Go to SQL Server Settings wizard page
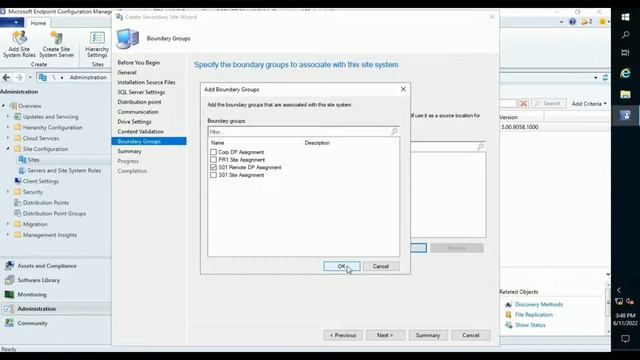 (141, 92)
